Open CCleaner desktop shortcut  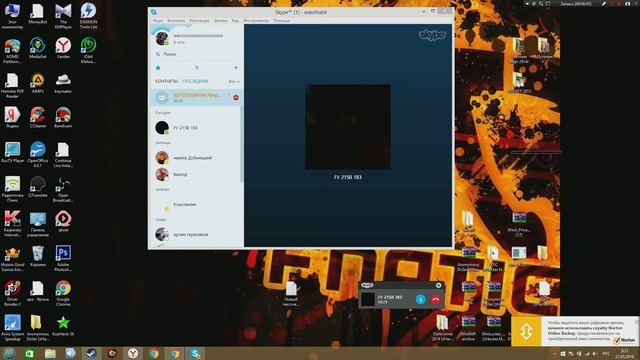coord(38,118)
